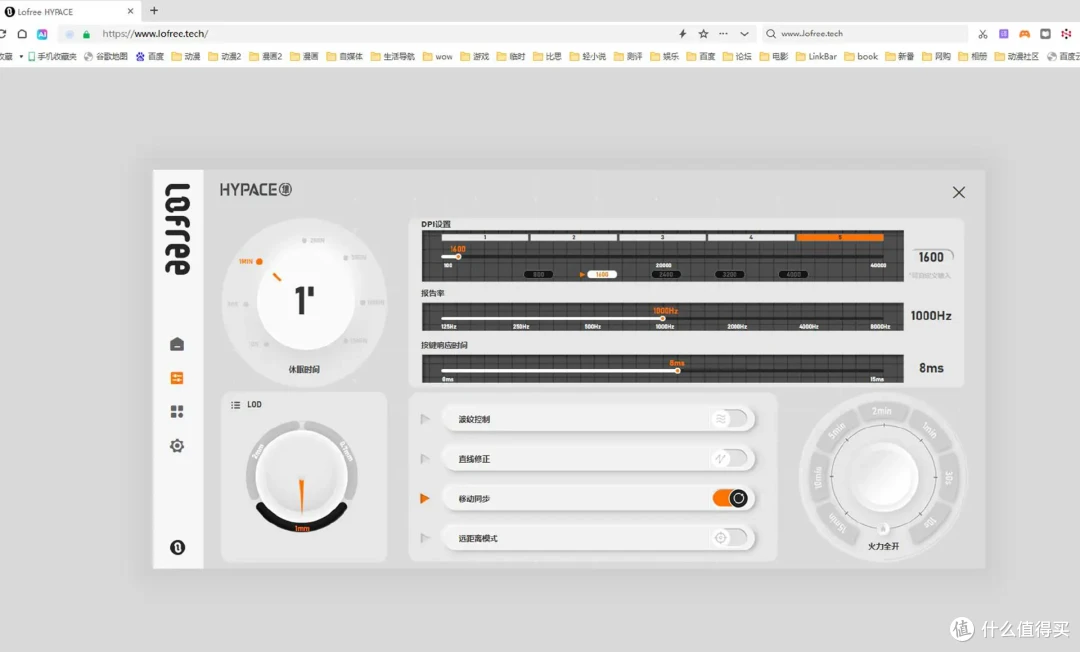Select 1MIN on the sleep time dial
This screenshot has width=1080, height=652.
(251, 262)
